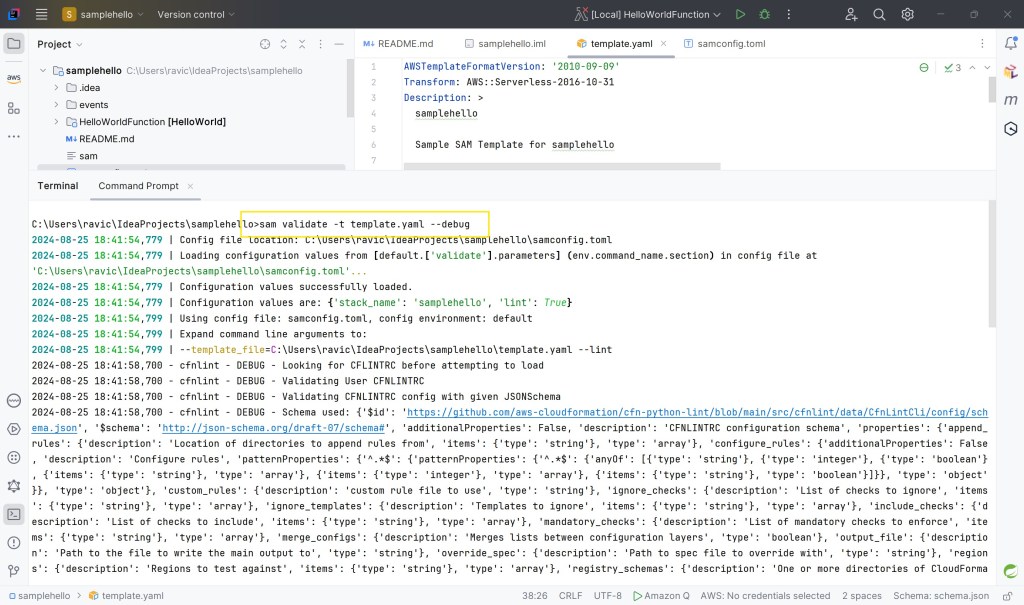Toggle the Terminal tool window icon
Viewport: 1024px width, 605px height.
(14, 514)
